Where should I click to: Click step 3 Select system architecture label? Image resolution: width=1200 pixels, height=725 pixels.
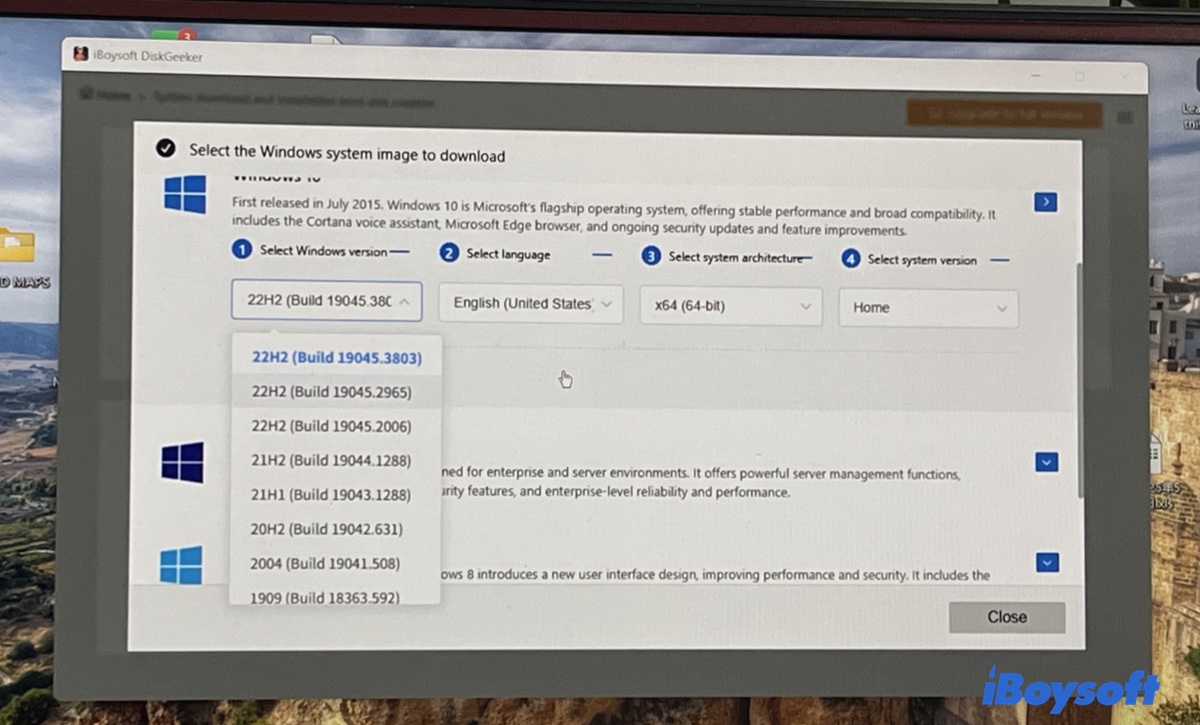point(735,257)
